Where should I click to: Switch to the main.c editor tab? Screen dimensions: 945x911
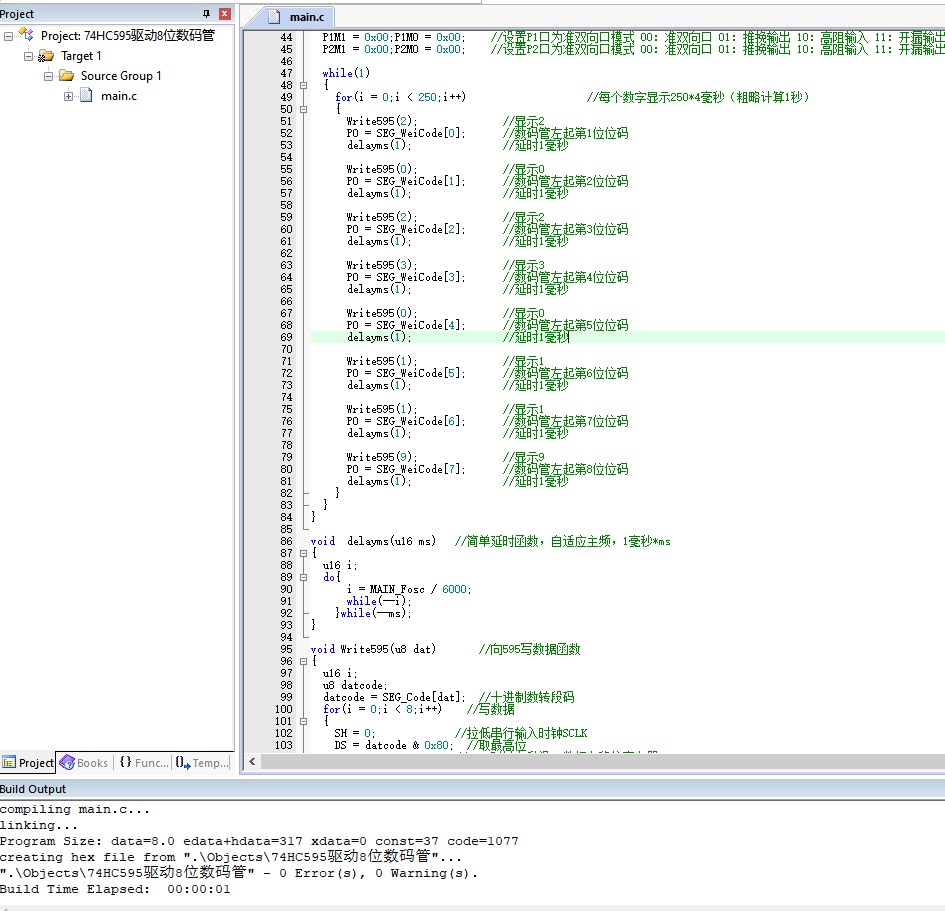[x=305, y=17]
